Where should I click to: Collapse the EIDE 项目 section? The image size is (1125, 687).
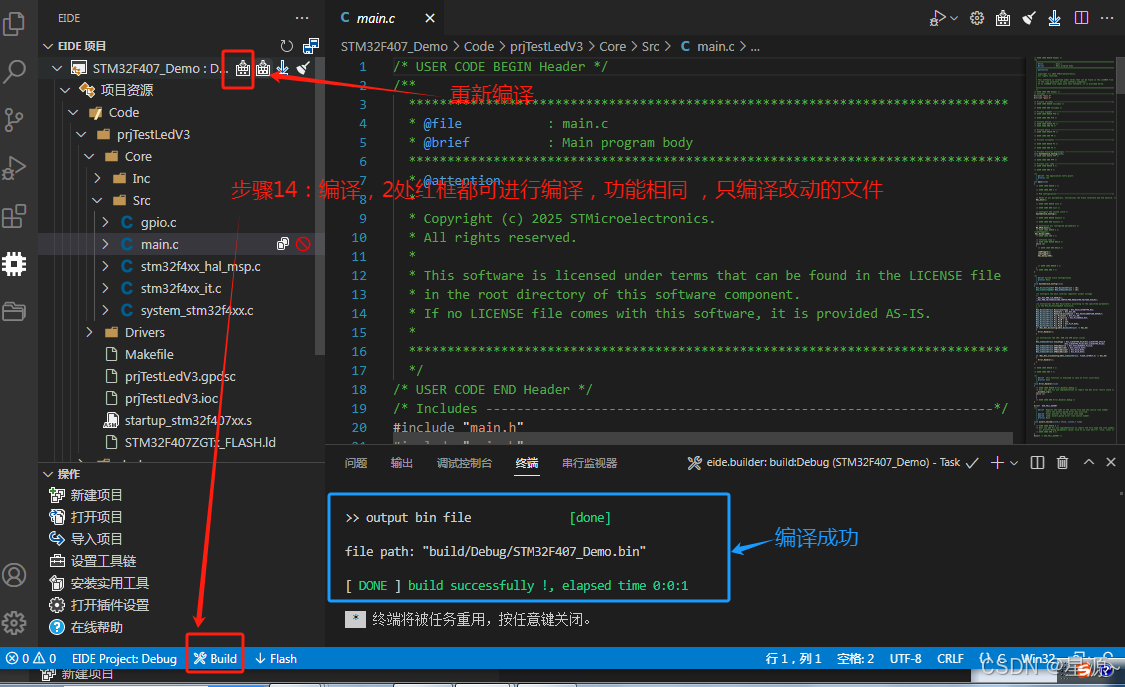(x=47, y=46)
